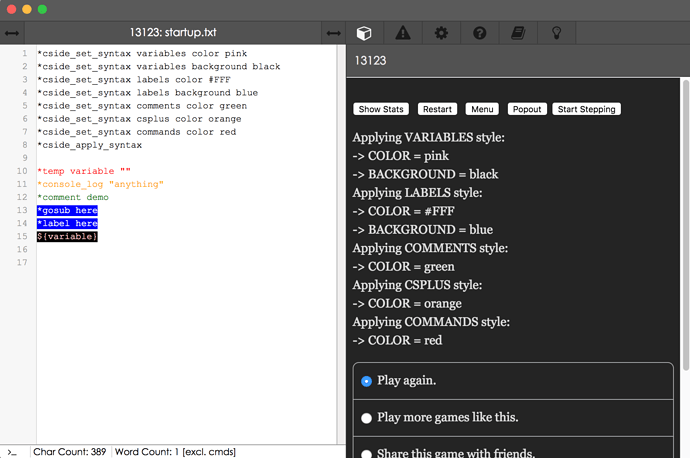
Task: Open the issues warning triangle tab
Action: click(x=403, y=33)
